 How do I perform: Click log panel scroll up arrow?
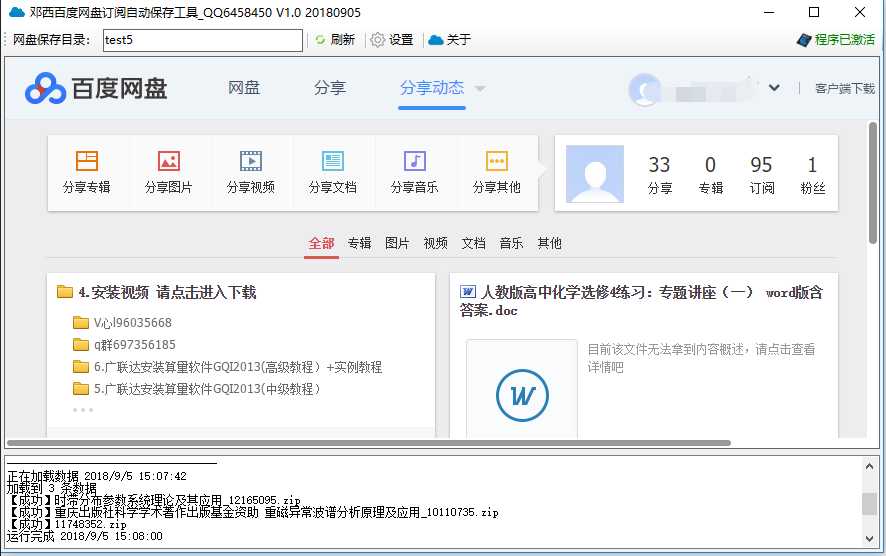point(869,467)
